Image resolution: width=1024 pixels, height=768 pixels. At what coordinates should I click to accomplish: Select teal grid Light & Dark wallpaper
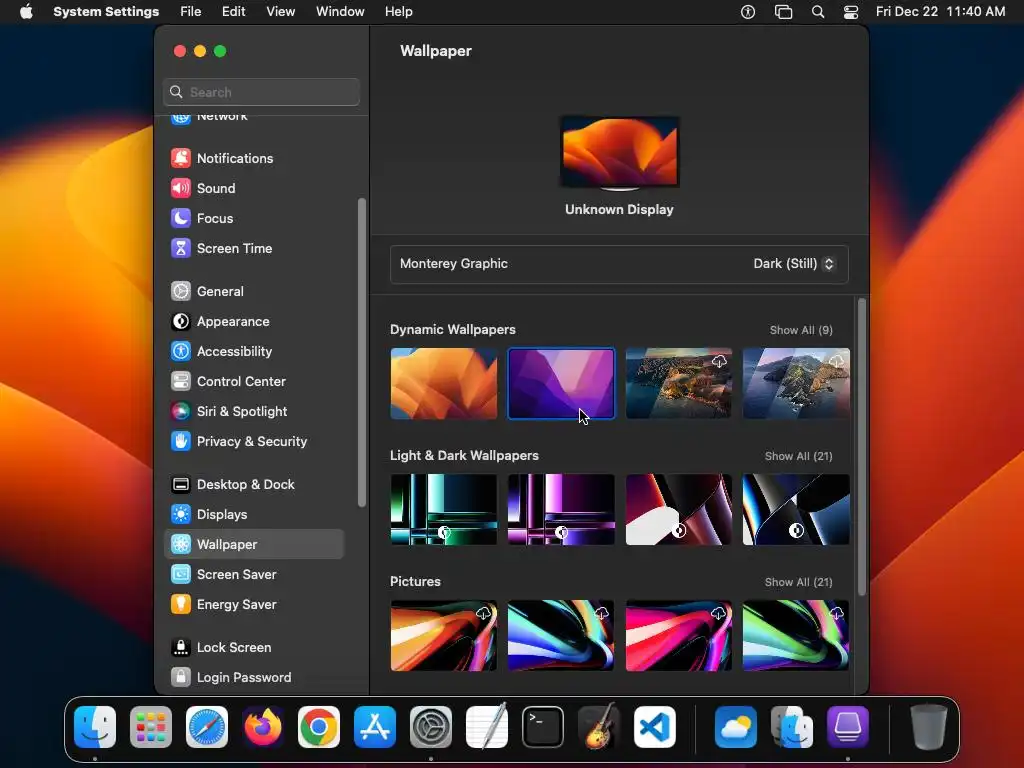[x=444, y=509]
